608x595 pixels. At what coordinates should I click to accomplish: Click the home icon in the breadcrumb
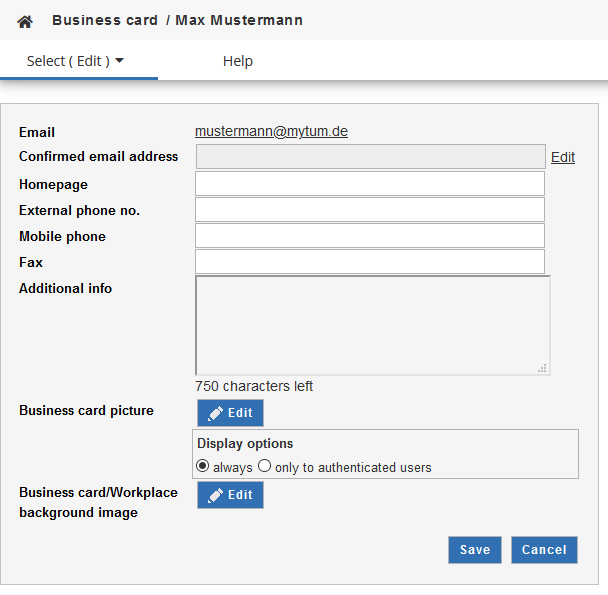[25, 21]
